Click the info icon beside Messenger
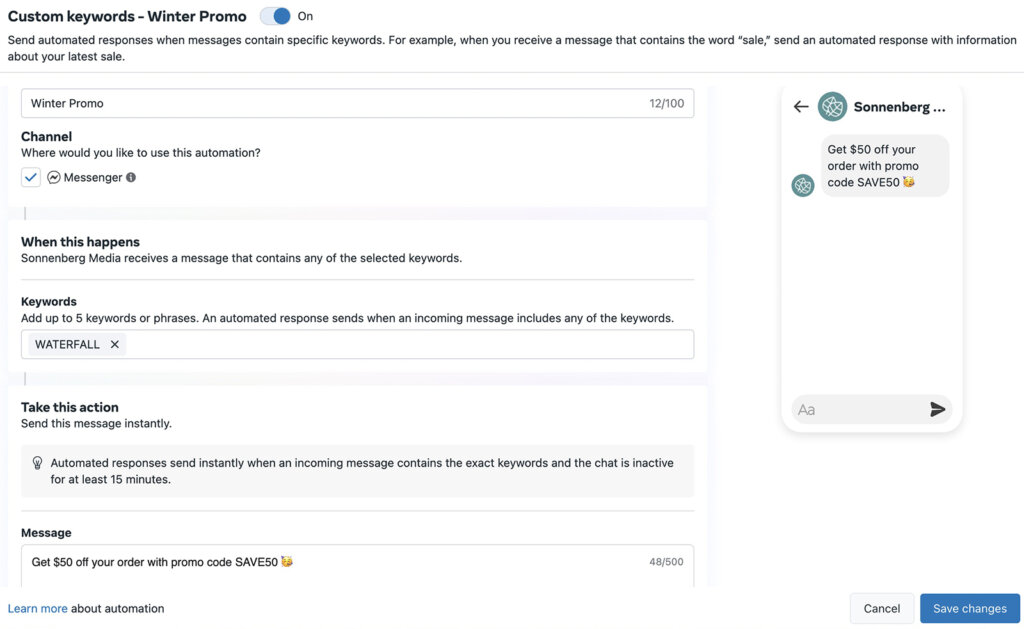The height and width of the screenshot is (629, 1024). (131, 177)
